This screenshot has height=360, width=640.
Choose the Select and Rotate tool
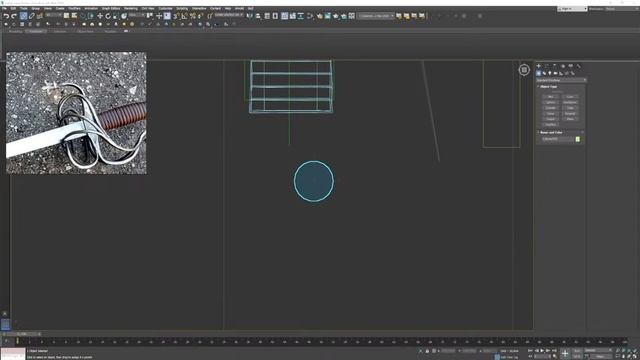tap(108, 16)
